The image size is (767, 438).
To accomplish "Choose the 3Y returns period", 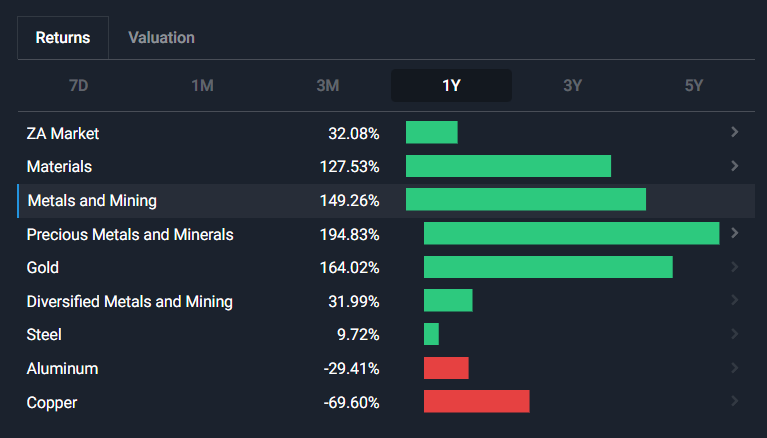I will pos(572,86).
